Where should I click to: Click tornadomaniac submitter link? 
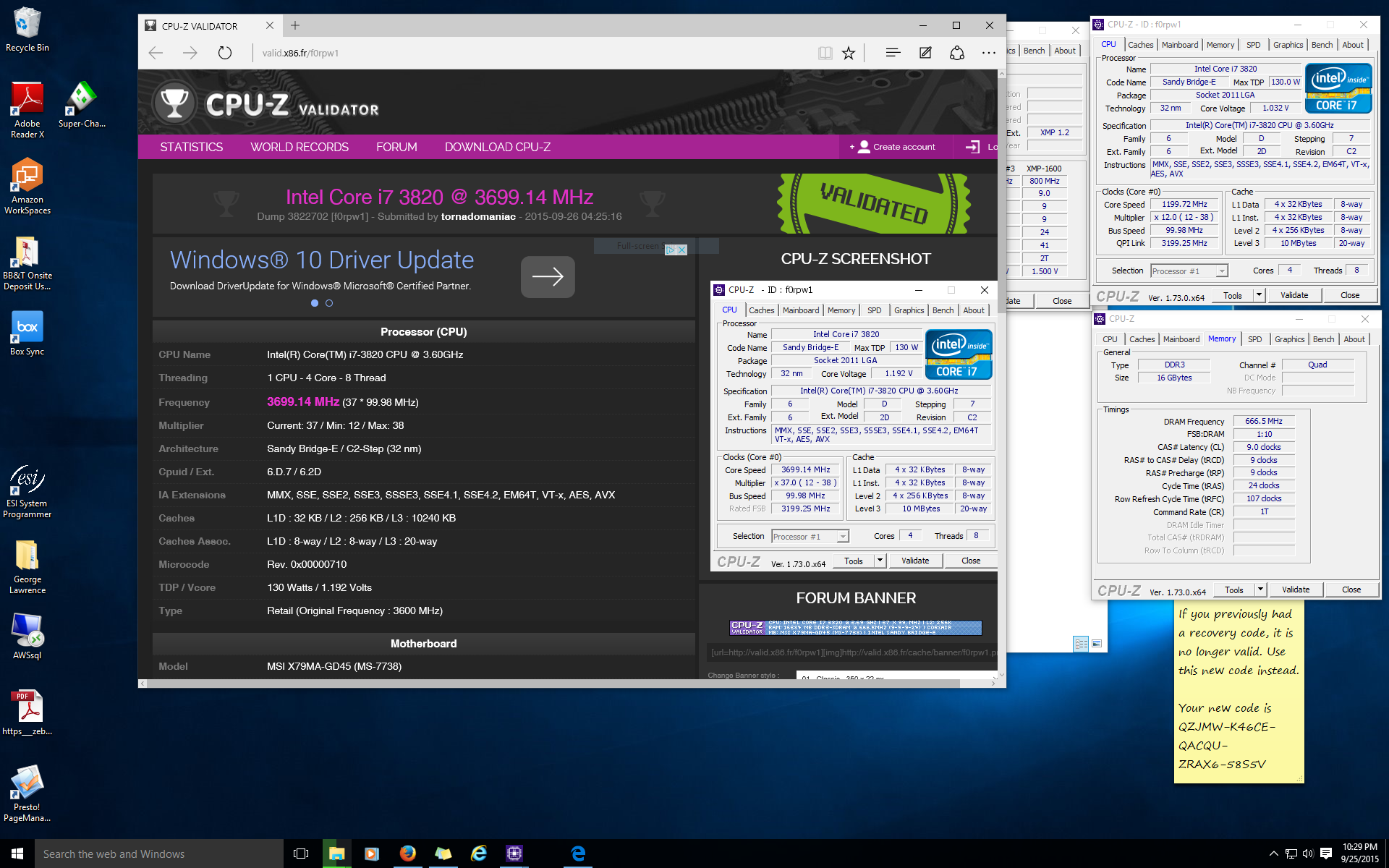coord(478,216)
